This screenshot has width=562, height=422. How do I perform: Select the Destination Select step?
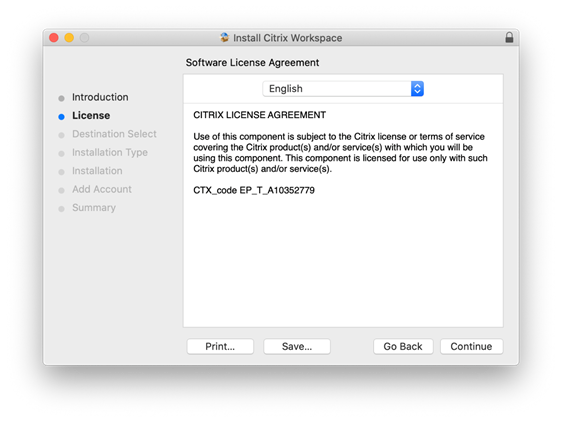pyautogui.click(x=114, y=134)
